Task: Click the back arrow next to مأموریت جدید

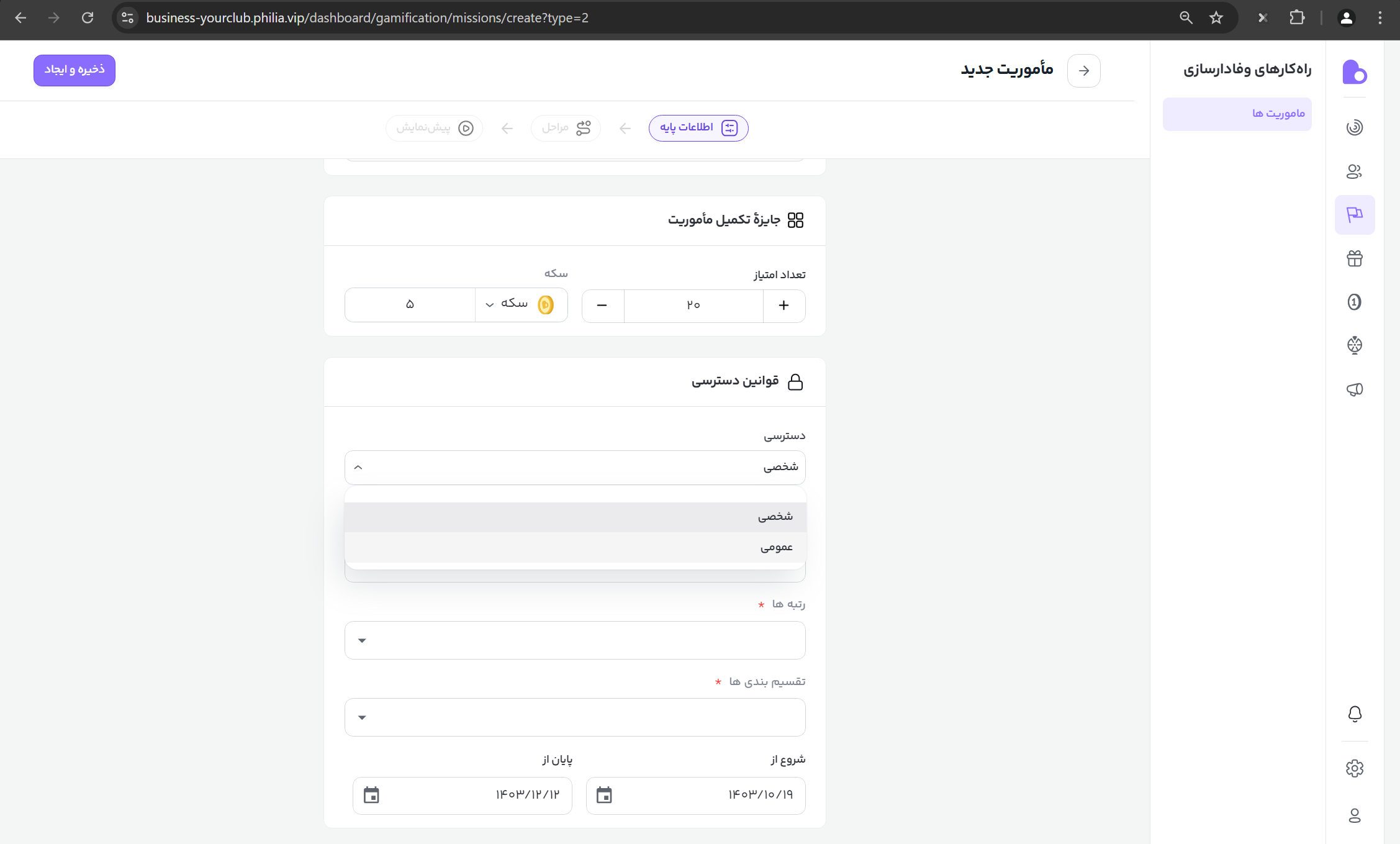Action: [1083, 71]
